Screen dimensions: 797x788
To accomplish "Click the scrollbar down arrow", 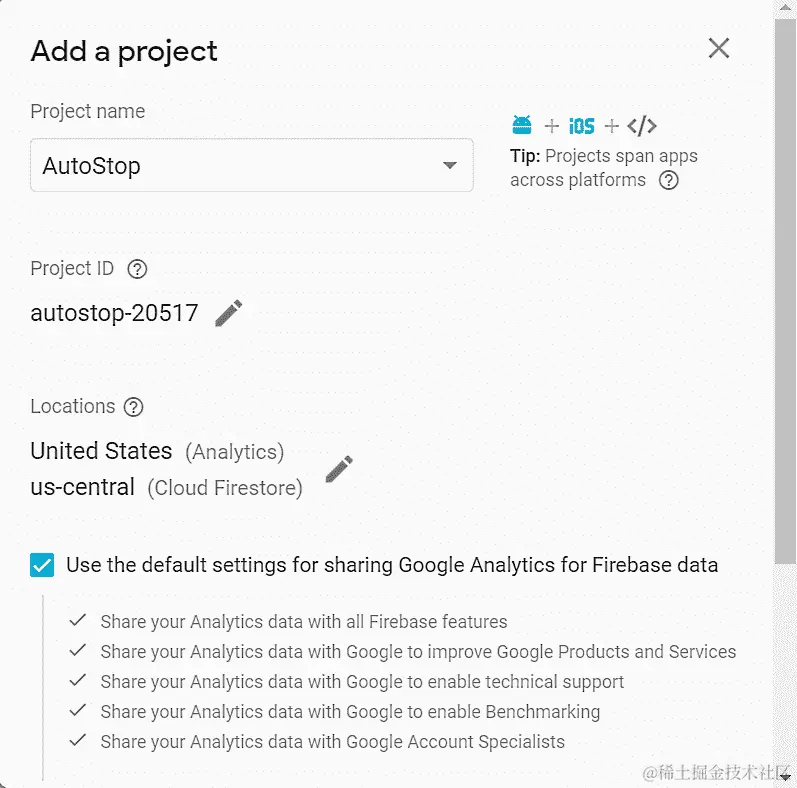I will point(786,780).
